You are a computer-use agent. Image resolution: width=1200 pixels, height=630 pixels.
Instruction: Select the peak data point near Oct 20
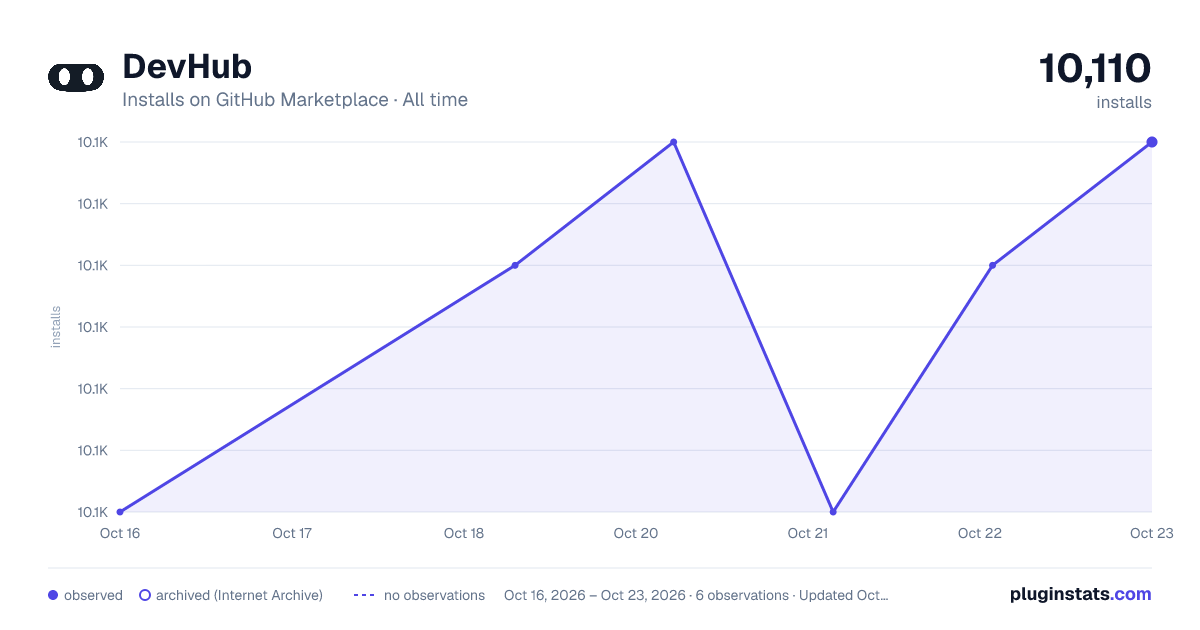(674, 142)
